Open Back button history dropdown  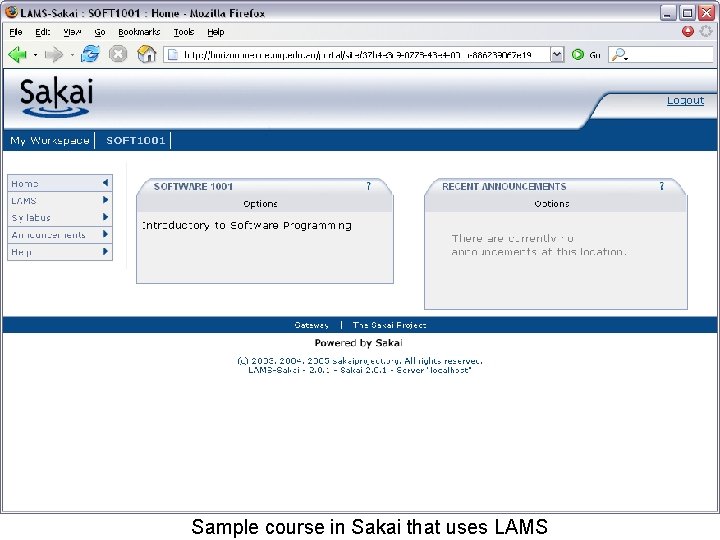(35, 55)
